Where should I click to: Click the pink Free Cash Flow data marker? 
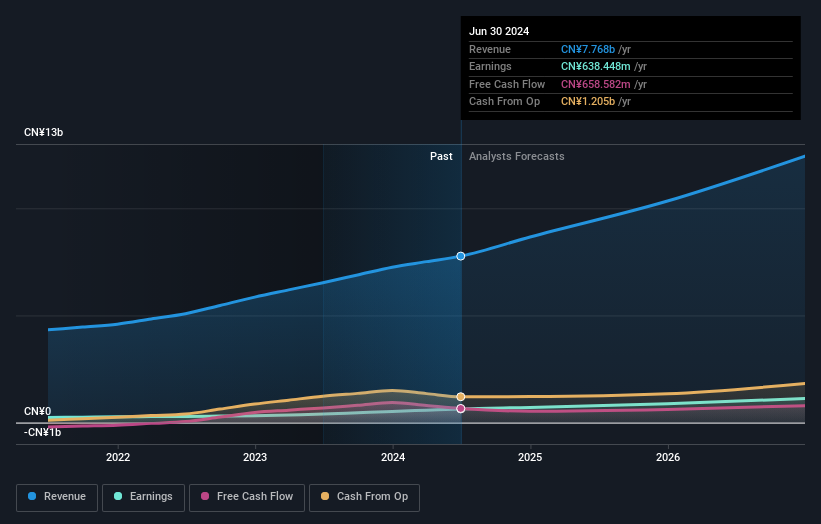point(461,408)
